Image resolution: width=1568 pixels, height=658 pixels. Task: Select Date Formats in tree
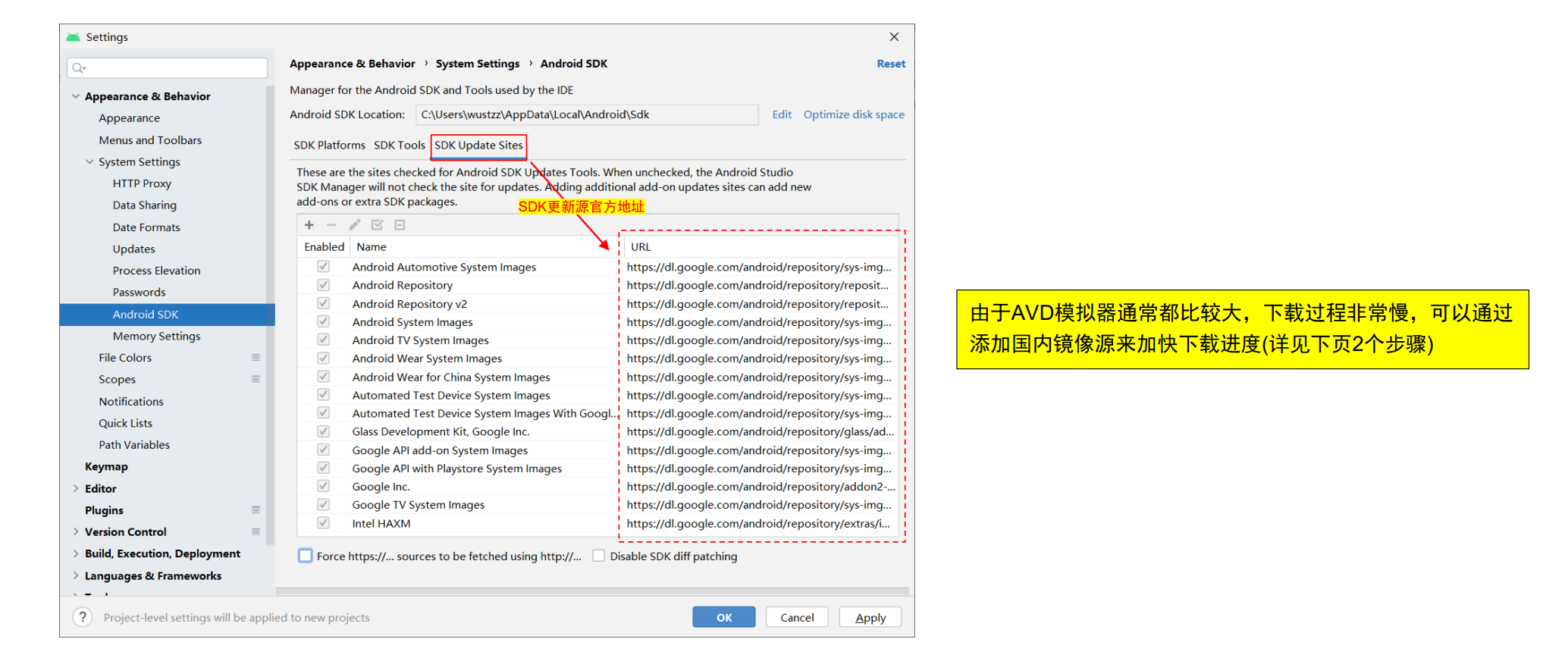[146, 227]
